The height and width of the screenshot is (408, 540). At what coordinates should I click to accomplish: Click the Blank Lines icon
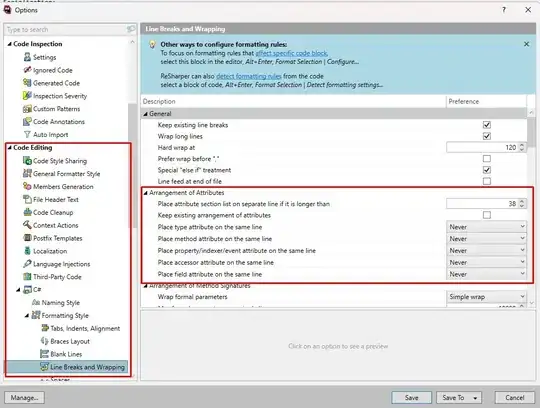(x=45, y=354)
